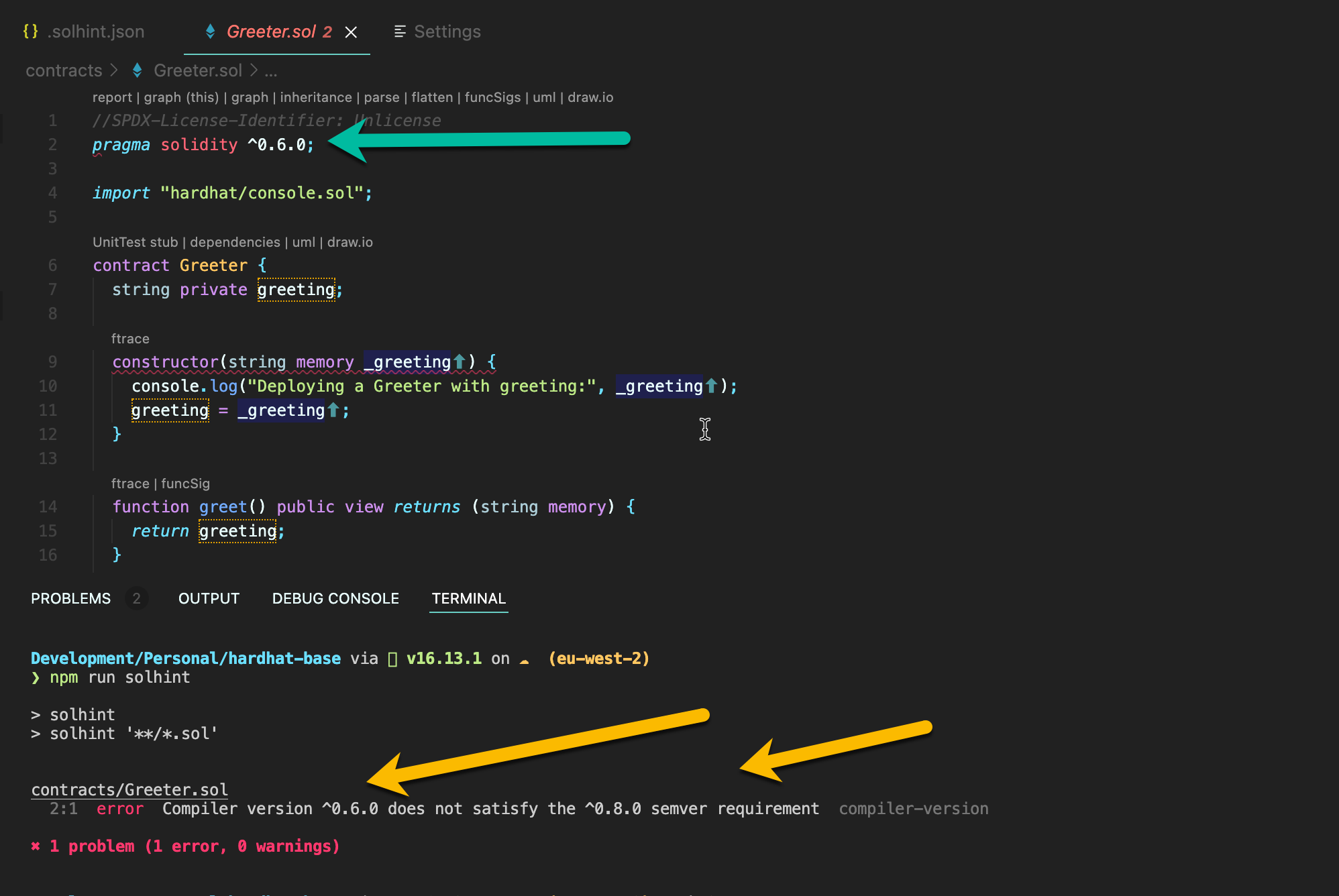Click the Solidity icon in the breadcrumb bar
This screenshot has width=1339, height=896.
coord(138,70)
